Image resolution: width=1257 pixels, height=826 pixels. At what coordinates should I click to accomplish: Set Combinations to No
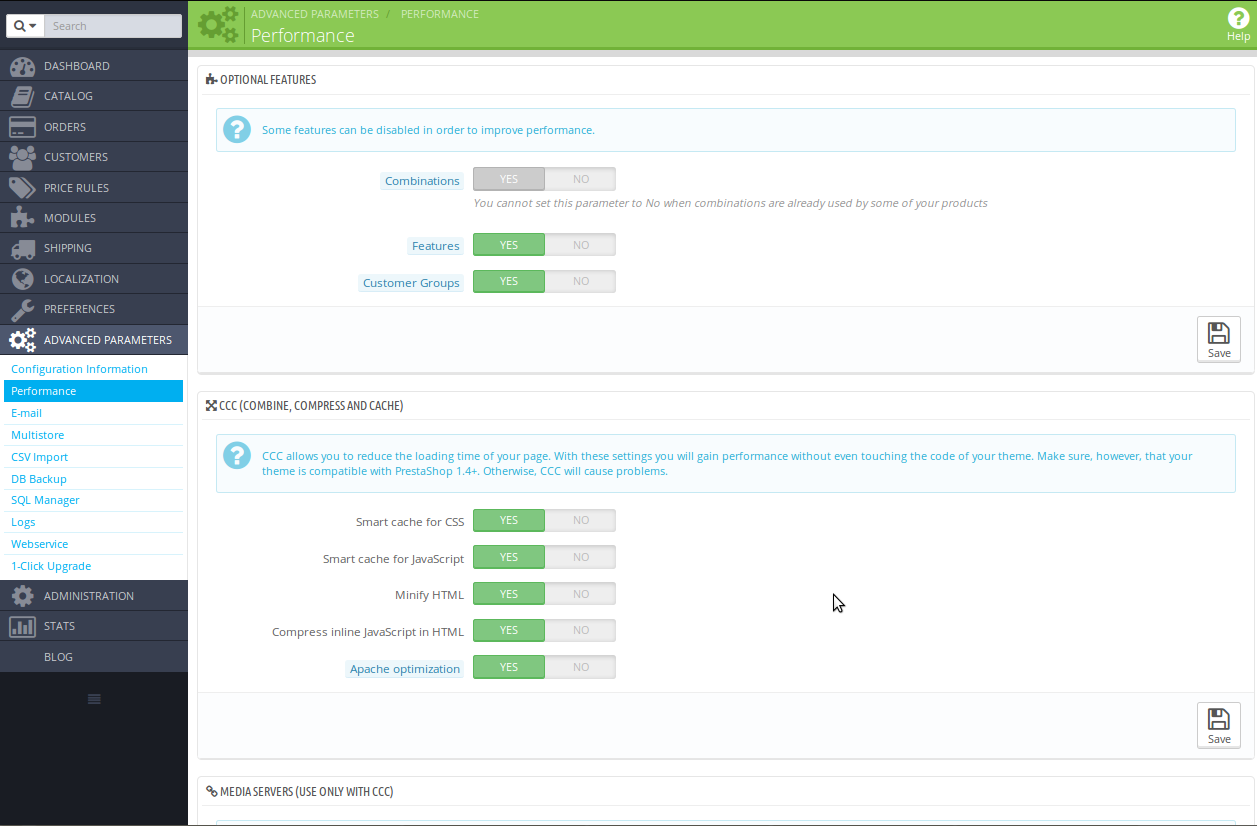[x=581, y=179]
